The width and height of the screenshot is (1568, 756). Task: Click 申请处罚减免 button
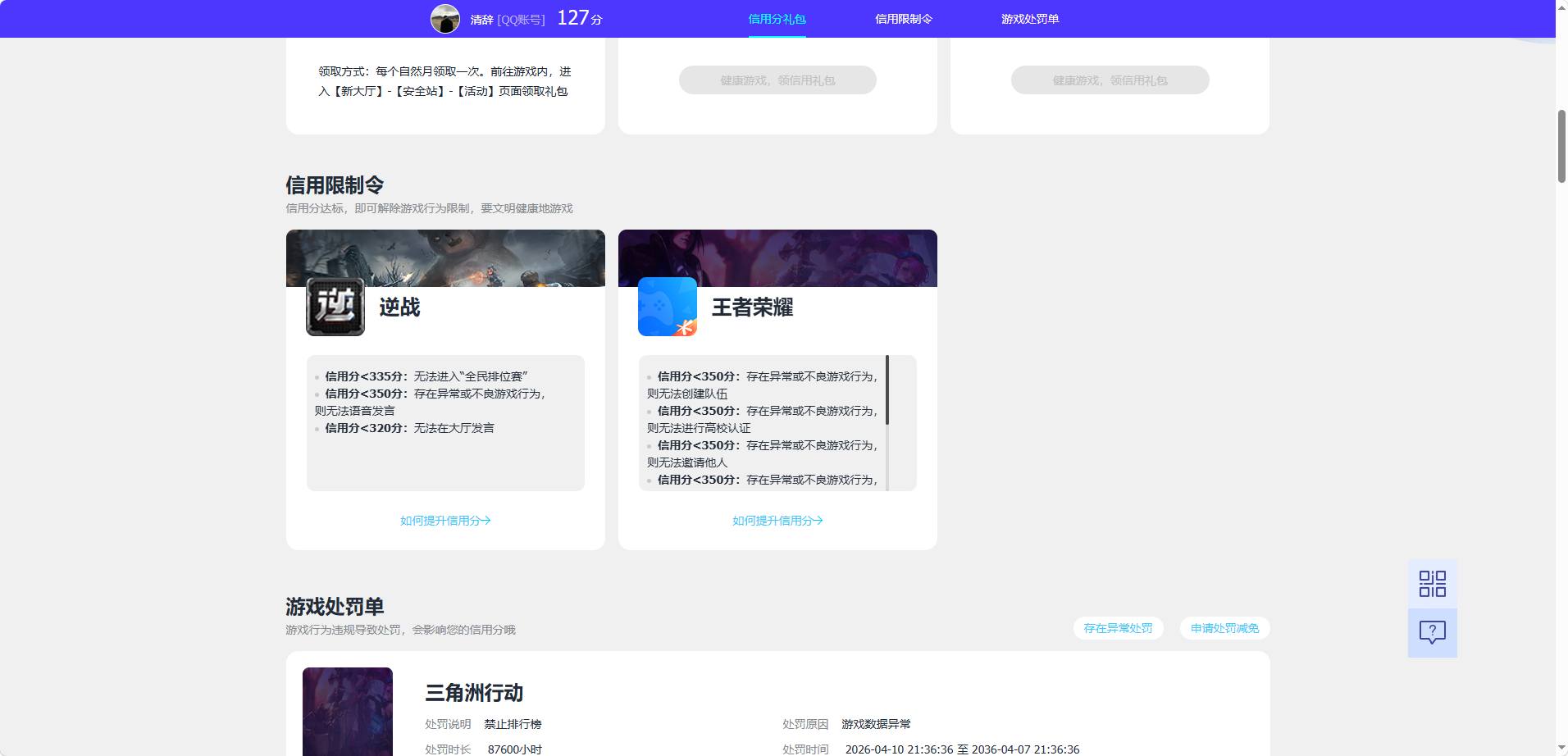click(1224, 628)
